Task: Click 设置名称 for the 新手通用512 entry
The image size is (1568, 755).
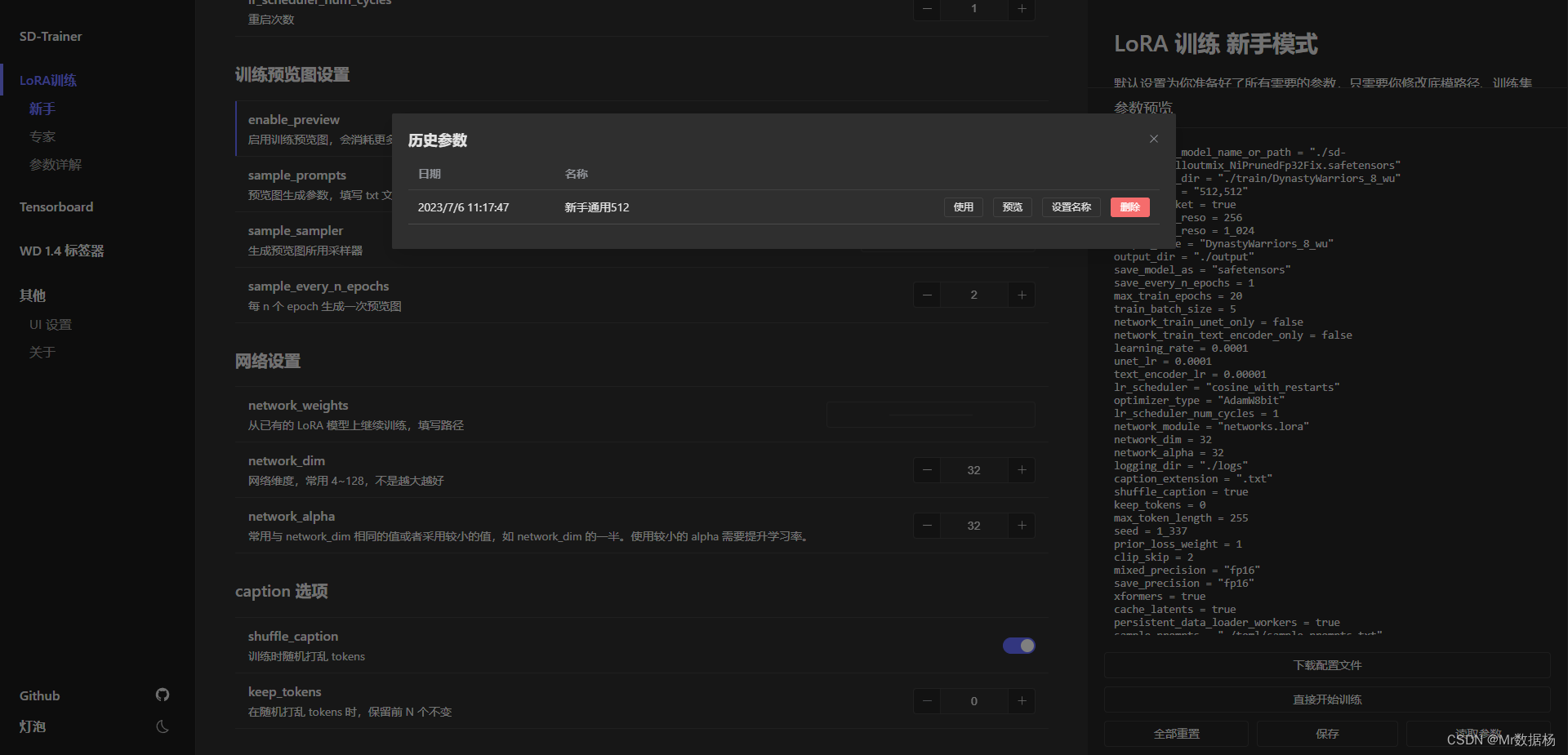Action: click(x=1071, y=207)
